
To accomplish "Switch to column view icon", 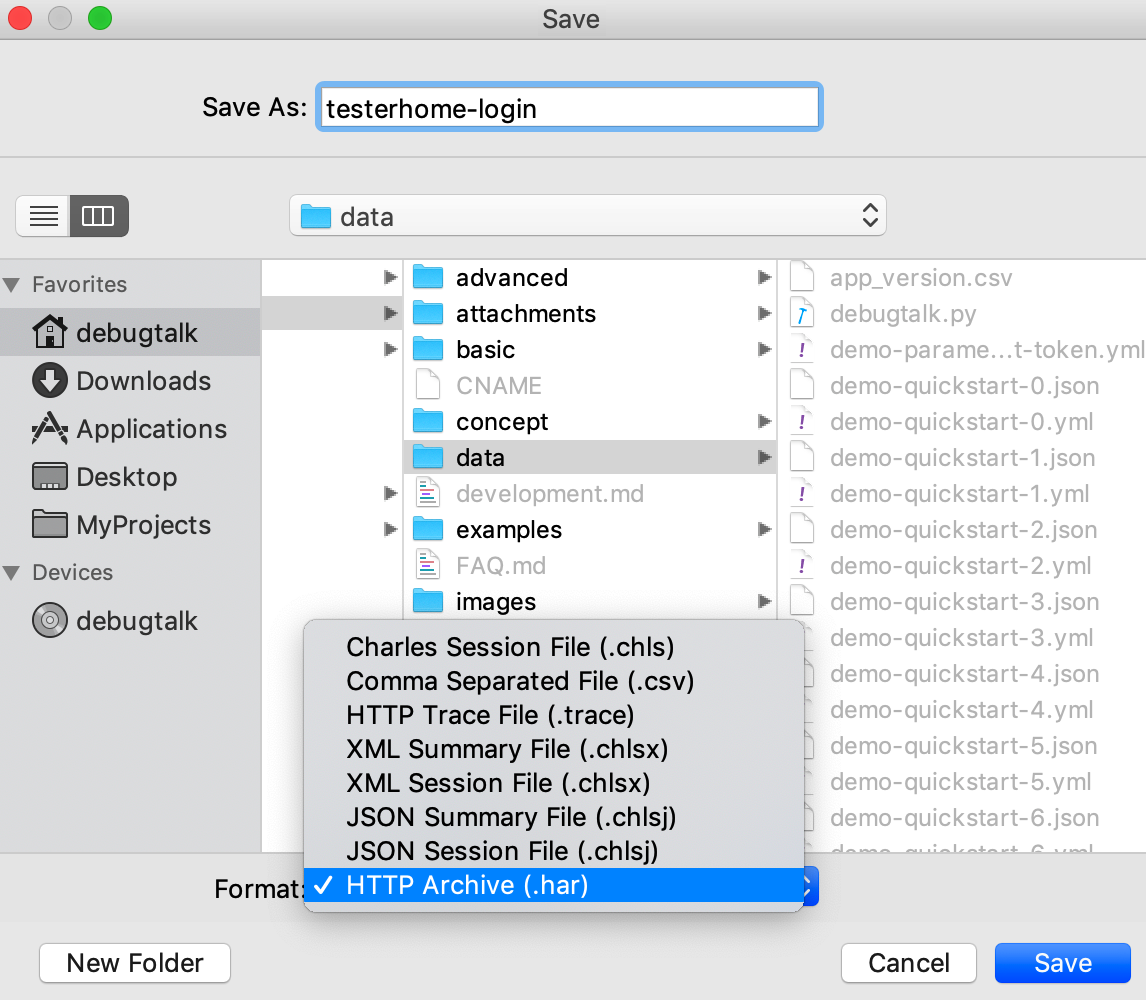I will 98,216.
